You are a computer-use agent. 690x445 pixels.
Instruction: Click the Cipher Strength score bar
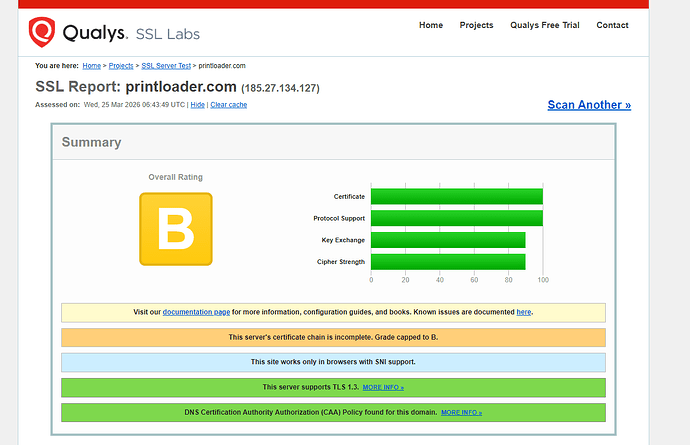pos(448,262)
